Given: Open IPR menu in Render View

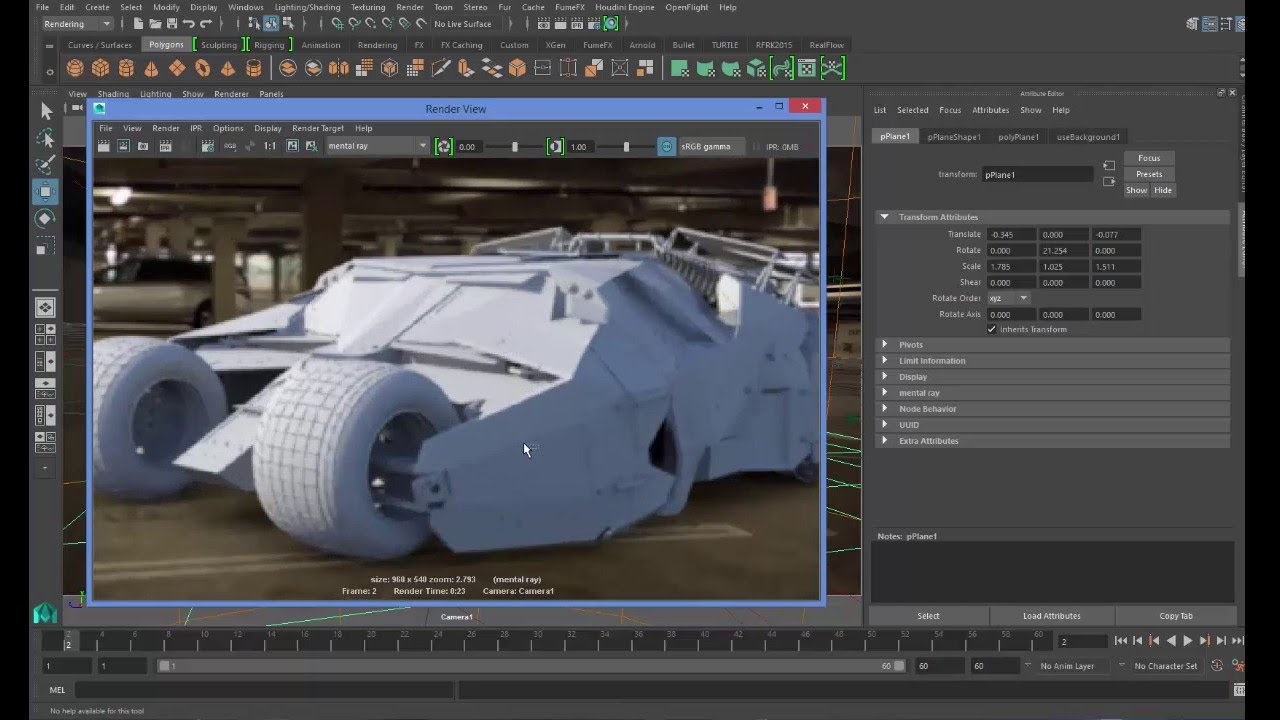Looking at the screenshot, I should point(196,128).
